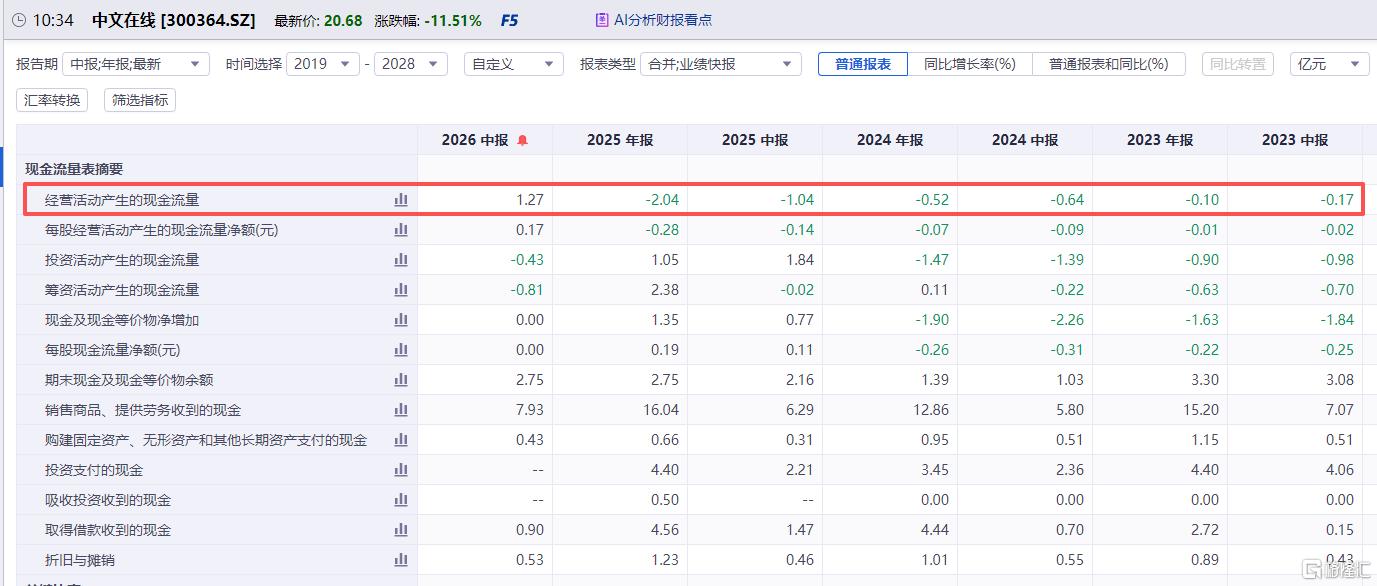Click the 现金流量表摘要 section heading
Screen dimensions: 1377x586
tap(74, 170)
